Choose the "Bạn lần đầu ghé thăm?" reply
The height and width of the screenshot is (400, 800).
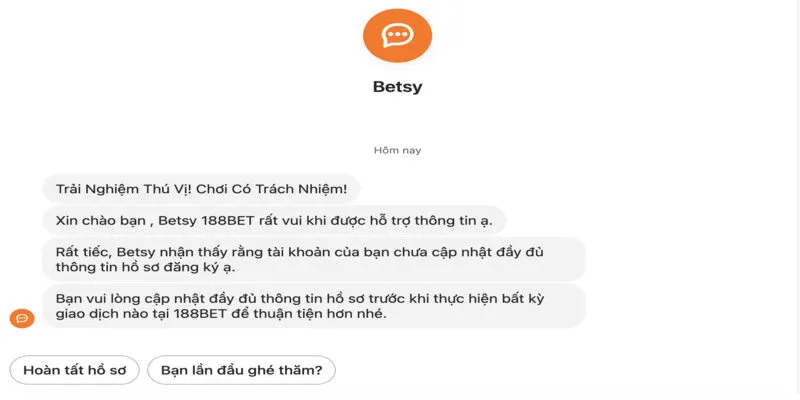241,370
